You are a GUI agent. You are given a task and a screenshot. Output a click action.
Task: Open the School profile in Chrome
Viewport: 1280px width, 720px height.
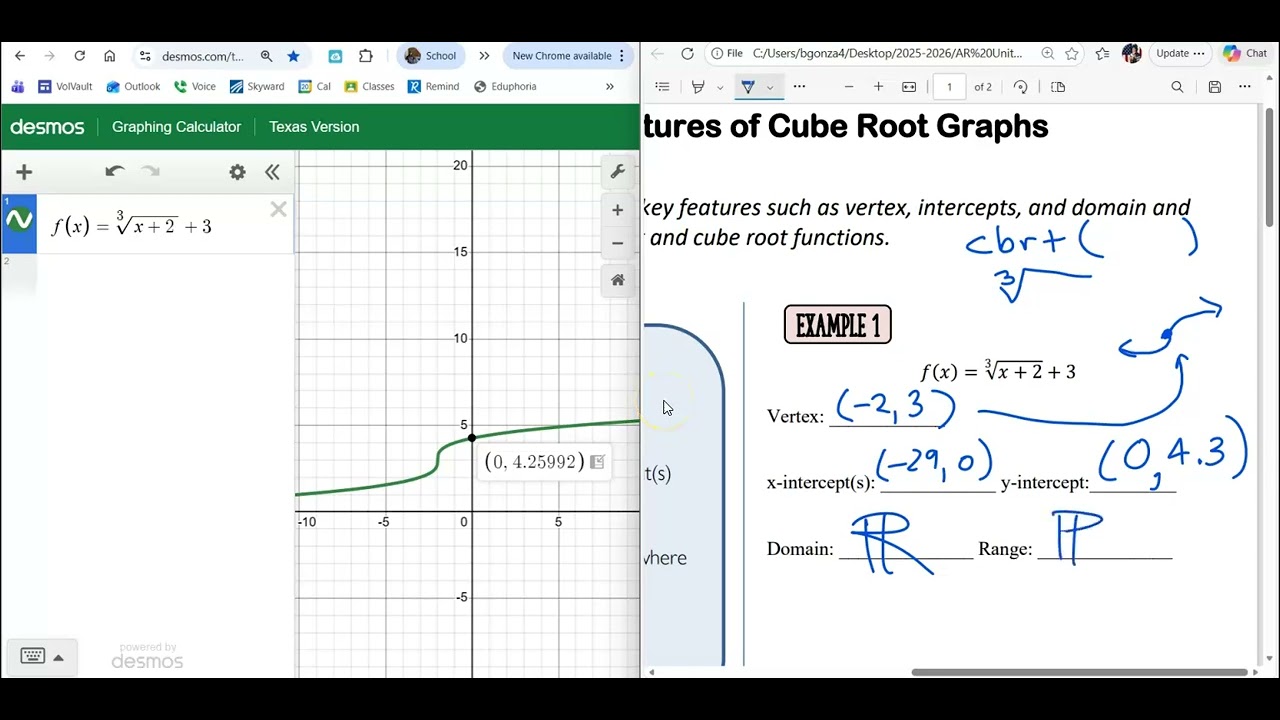pos(431,56)
